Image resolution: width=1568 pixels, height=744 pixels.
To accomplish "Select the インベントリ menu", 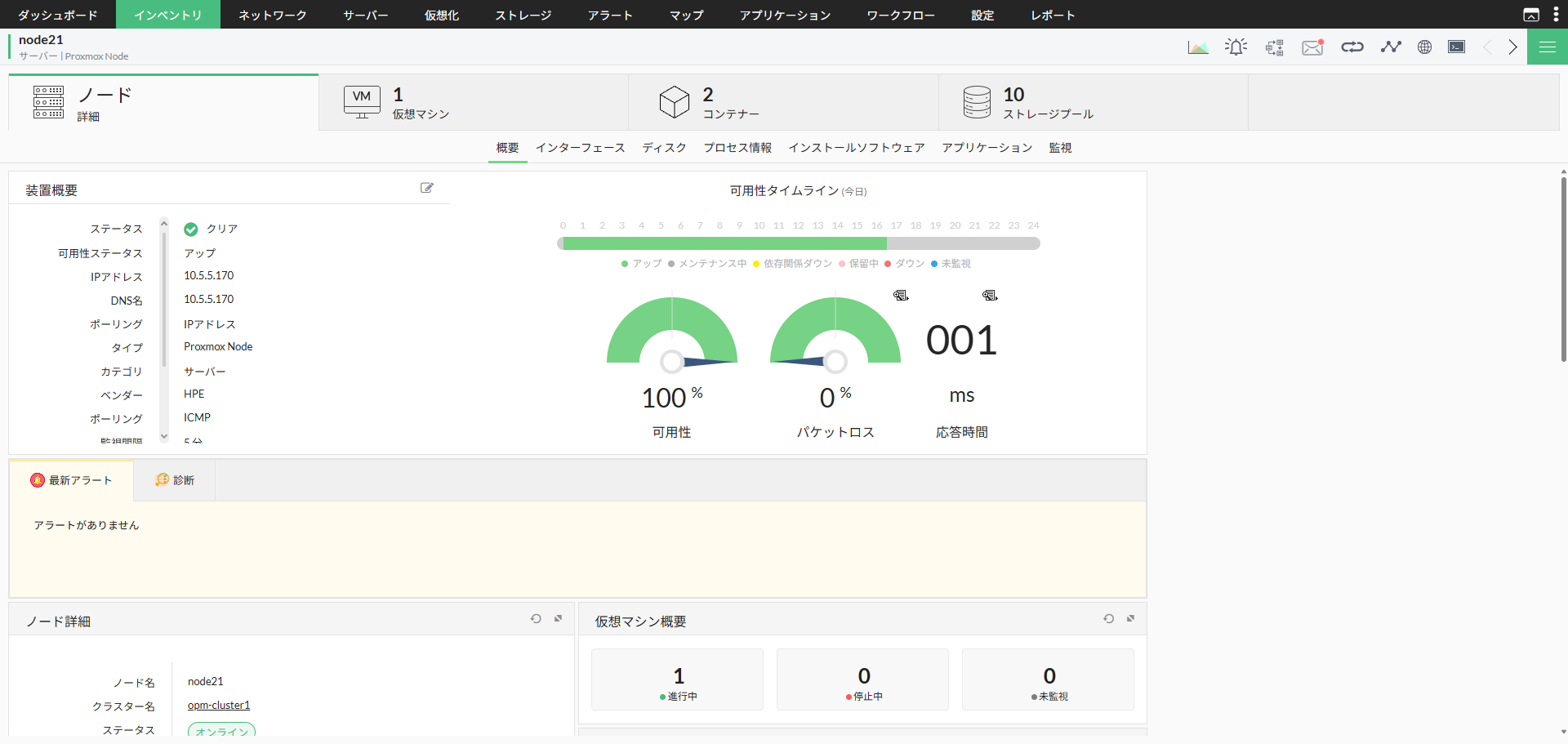I will [168, 15].
